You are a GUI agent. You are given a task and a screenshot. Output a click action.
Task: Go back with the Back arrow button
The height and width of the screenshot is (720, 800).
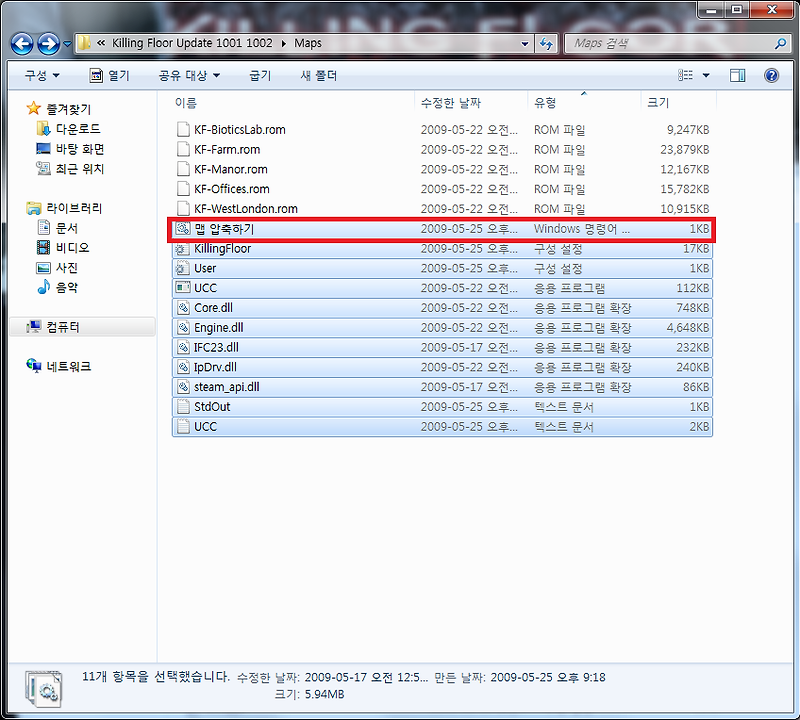(22, 43)
